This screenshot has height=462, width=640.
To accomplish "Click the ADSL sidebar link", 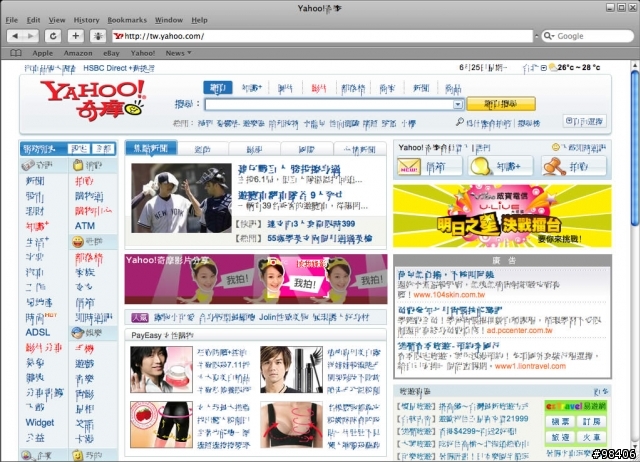I will (38, 332).
